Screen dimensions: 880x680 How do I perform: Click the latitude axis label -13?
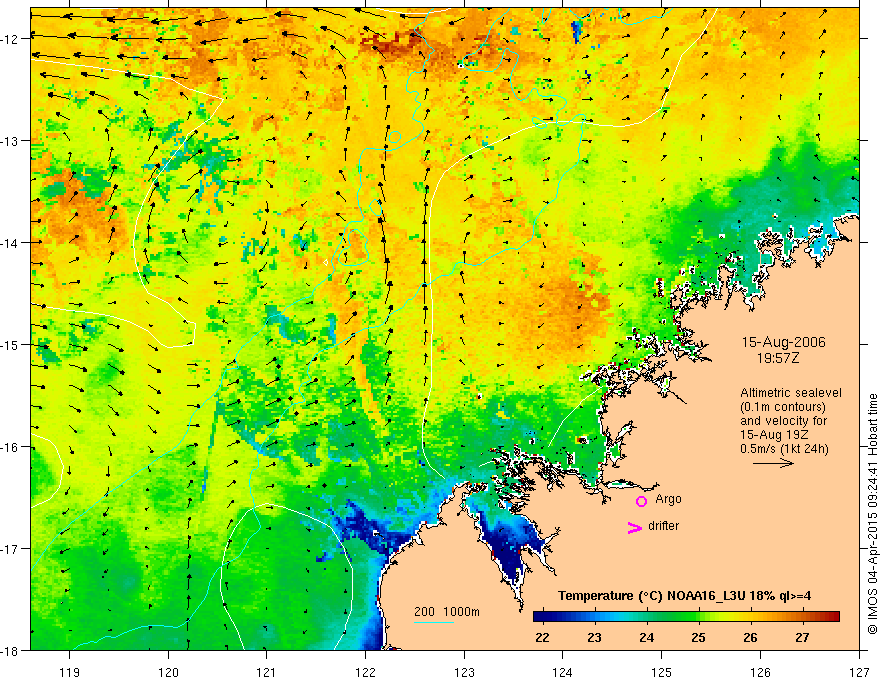(11, 140)
